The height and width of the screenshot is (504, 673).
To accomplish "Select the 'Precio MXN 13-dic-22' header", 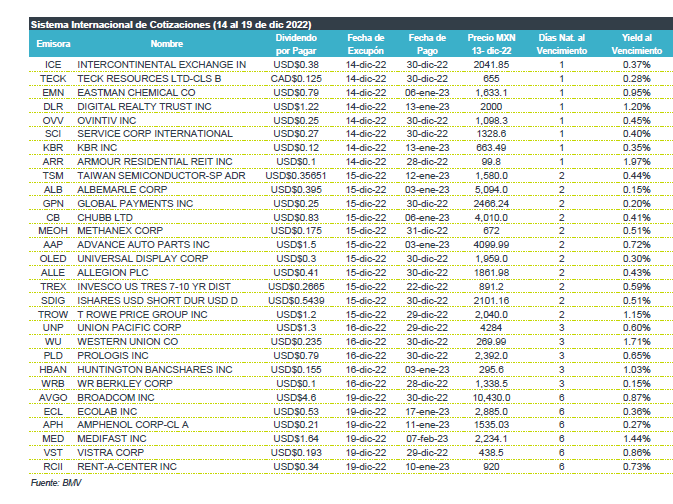I will [x=491, y=44].
